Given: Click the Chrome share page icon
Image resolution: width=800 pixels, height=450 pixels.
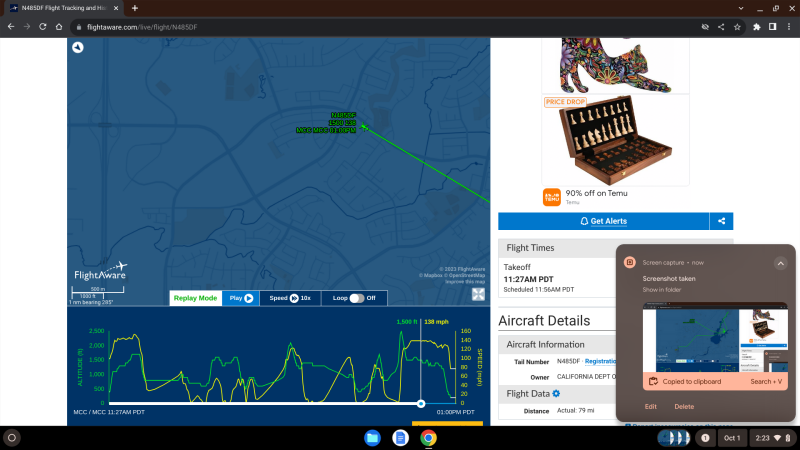Looking at the screenshot, I should click(721, 27).
